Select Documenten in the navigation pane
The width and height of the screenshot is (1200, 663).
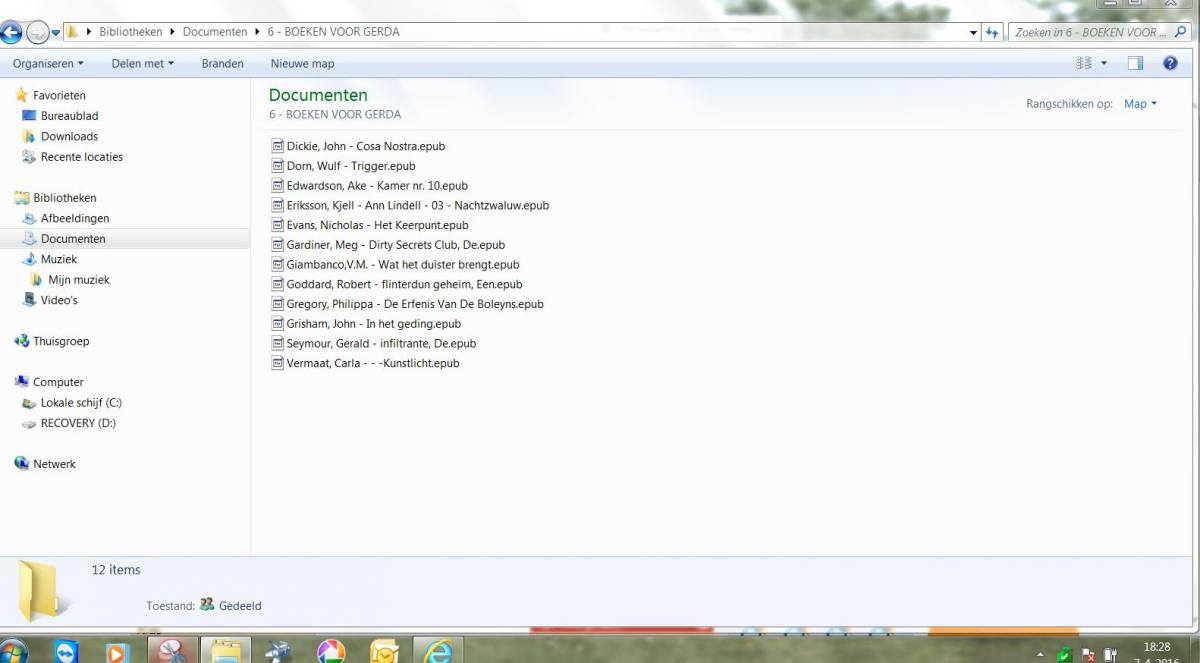(73, 239)
